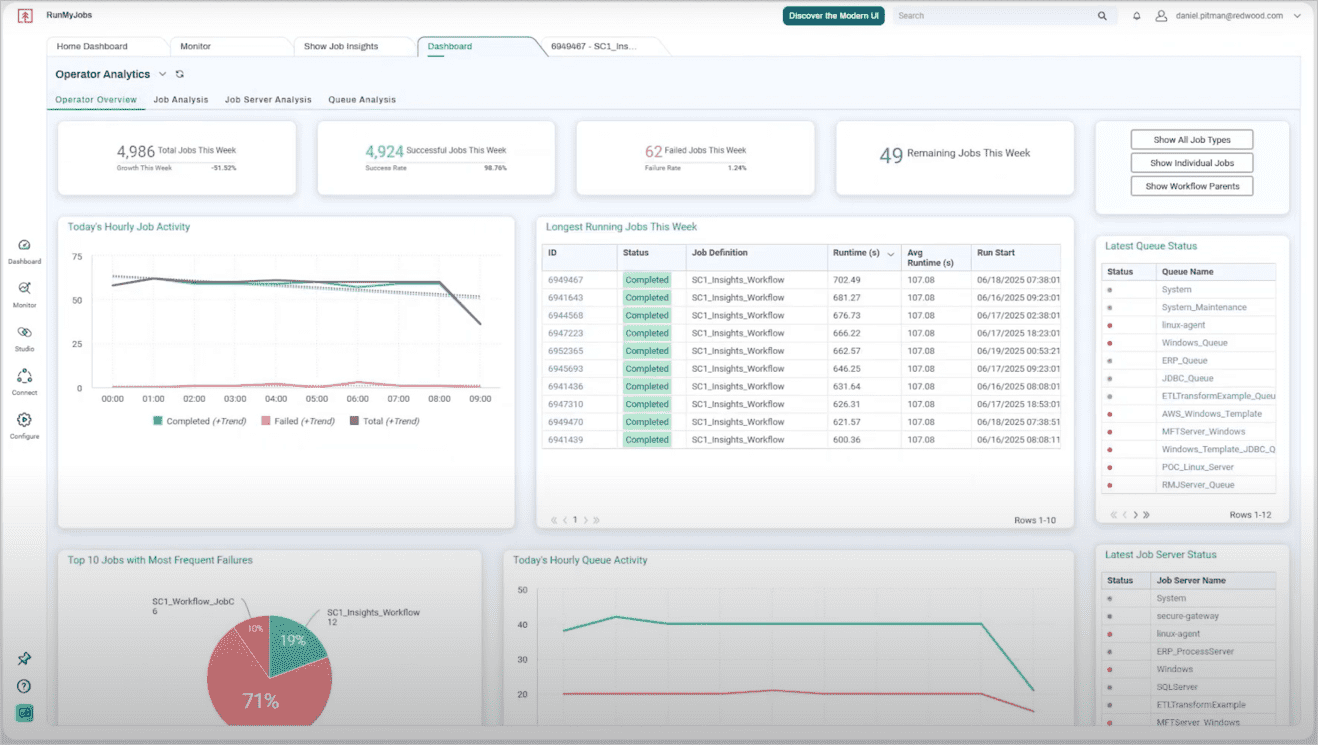Open Studio from the left sidebar
This screenshot has height=745, width=1318.
click(x=24, y=337)
